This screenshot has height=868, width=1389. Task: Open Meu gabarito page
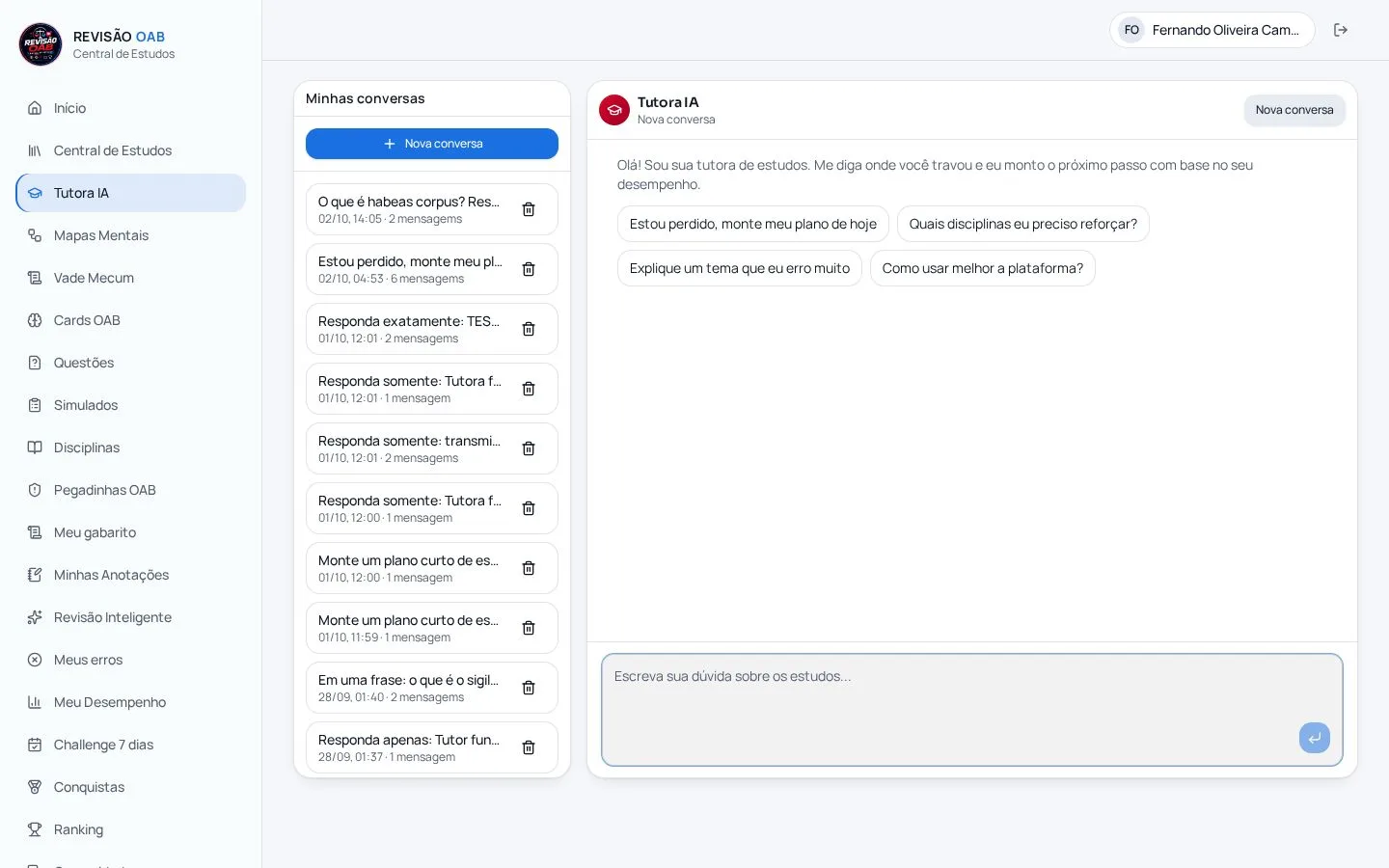131,532
